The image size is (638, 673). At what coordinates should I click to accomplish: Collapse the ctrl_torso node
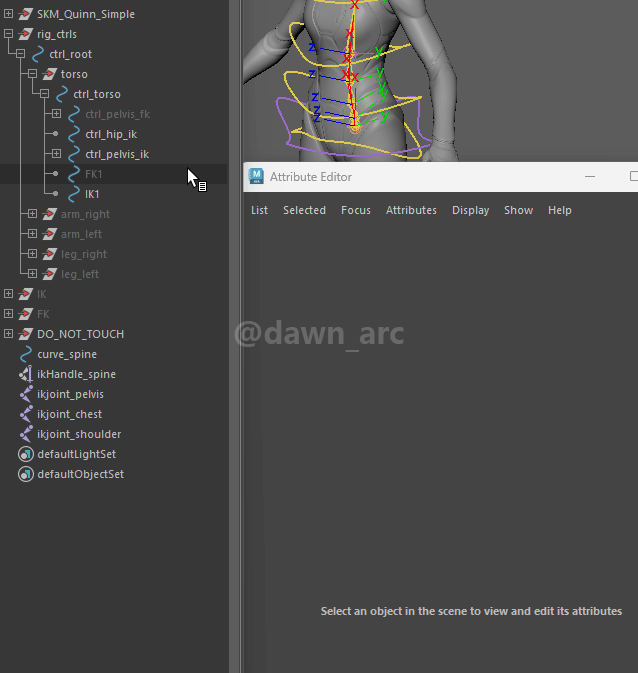[x=44, y=94]
